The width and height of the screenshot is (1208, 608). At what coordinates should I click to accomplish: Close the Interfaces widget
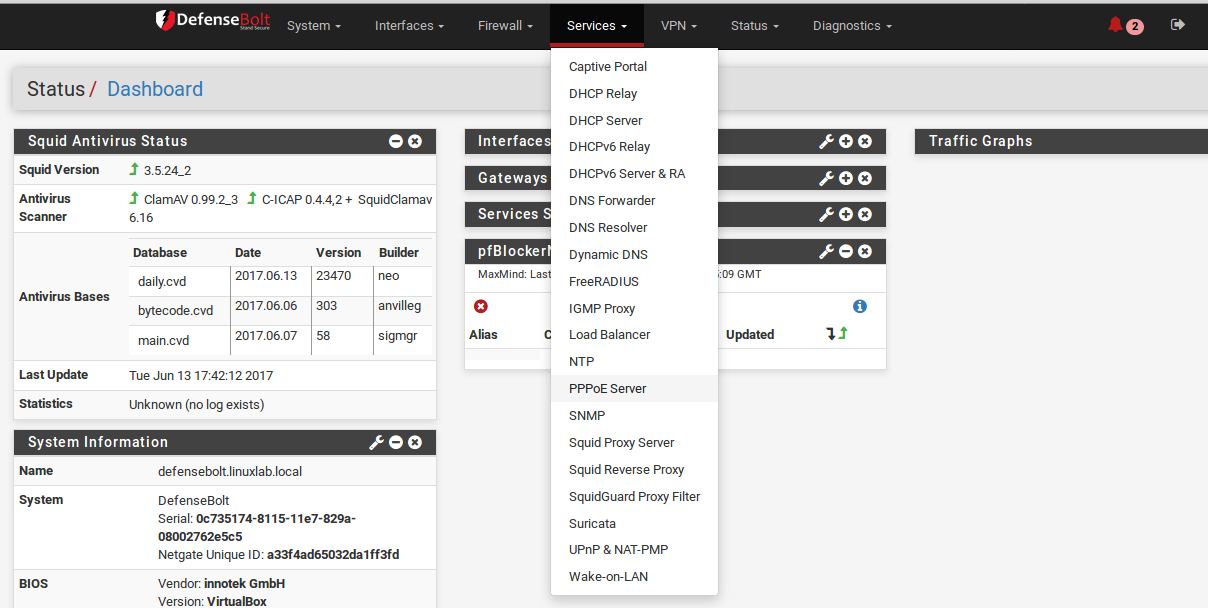[x=865, y=142]
